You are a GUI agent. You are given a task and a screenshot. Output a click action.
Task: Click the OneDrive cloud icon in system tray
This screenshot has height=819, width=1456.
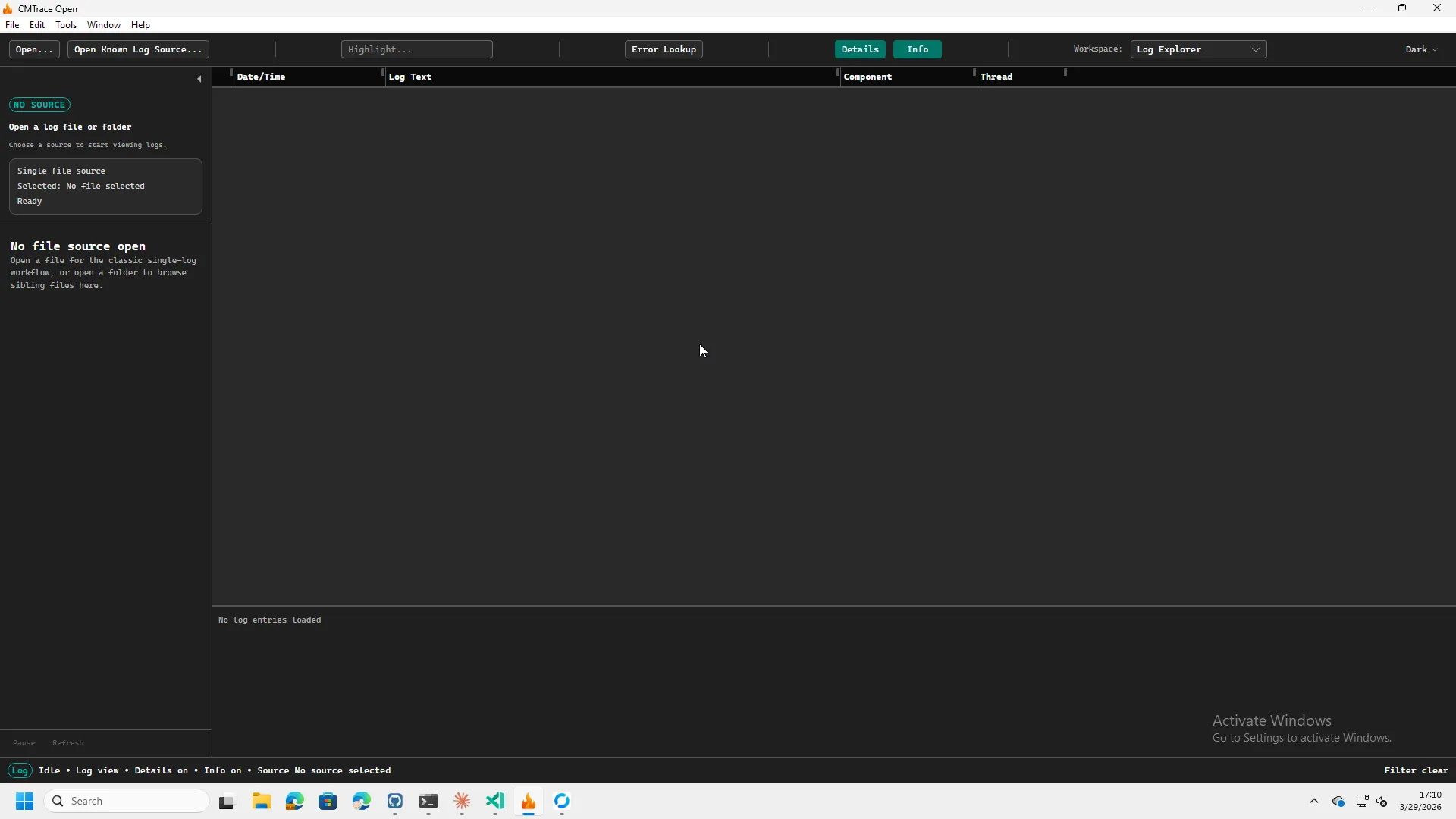(1338, 802)
